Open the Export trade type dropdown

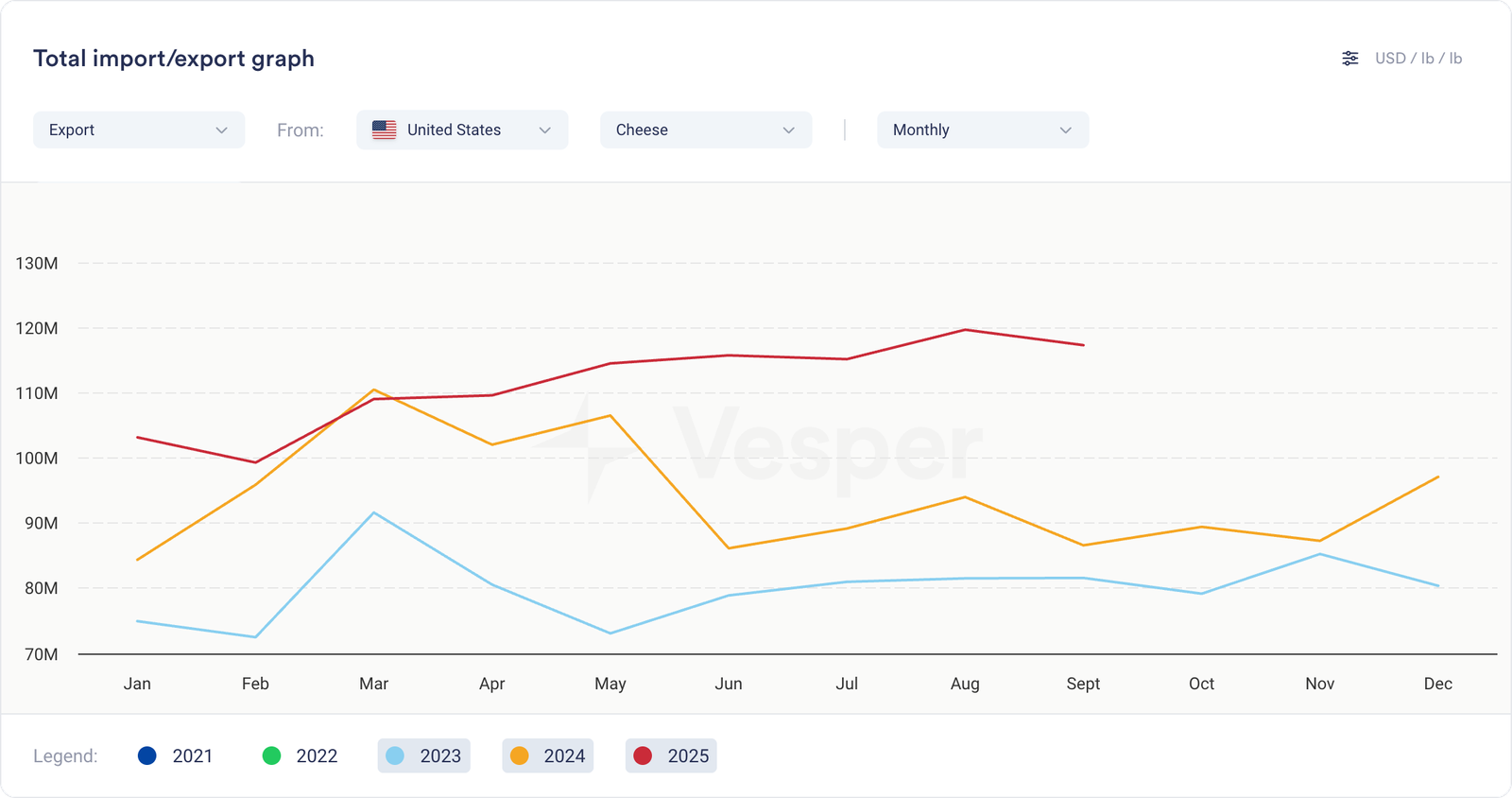(x=138, y=130)
